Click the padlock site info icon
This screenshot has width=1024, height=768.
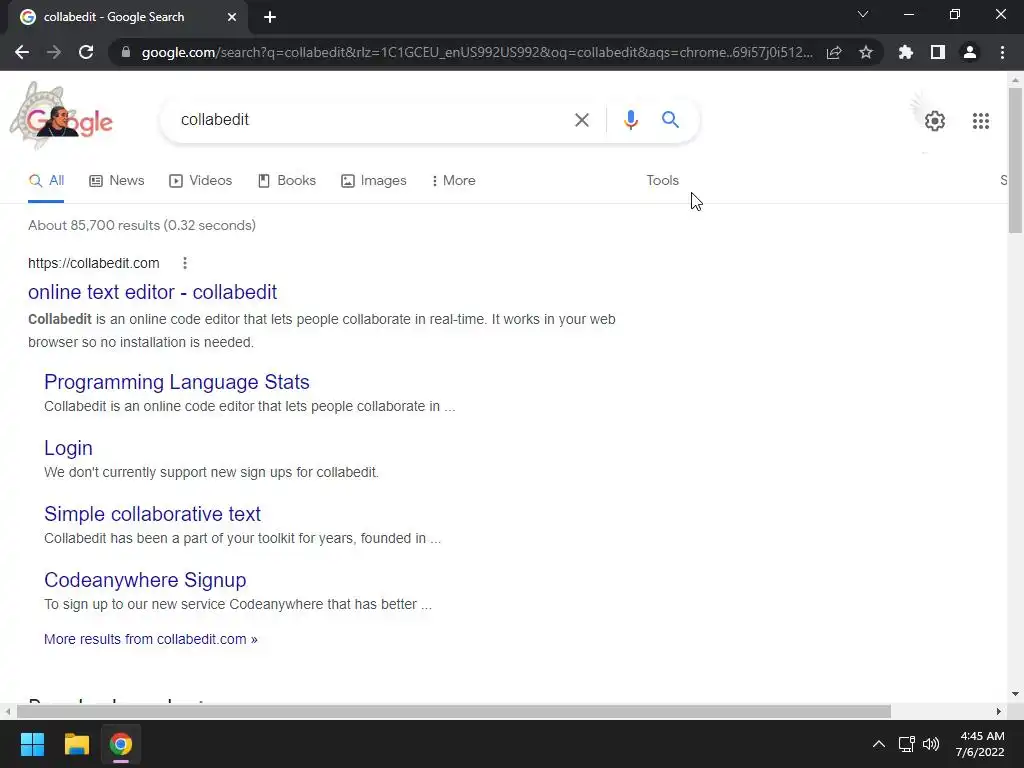(x=126, y=52)
